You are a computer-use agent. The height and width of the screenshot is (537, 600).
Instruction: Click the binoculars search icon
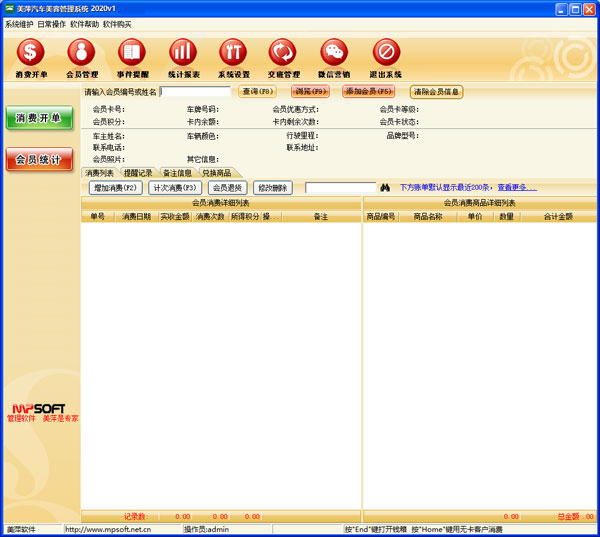coord(384,187)
